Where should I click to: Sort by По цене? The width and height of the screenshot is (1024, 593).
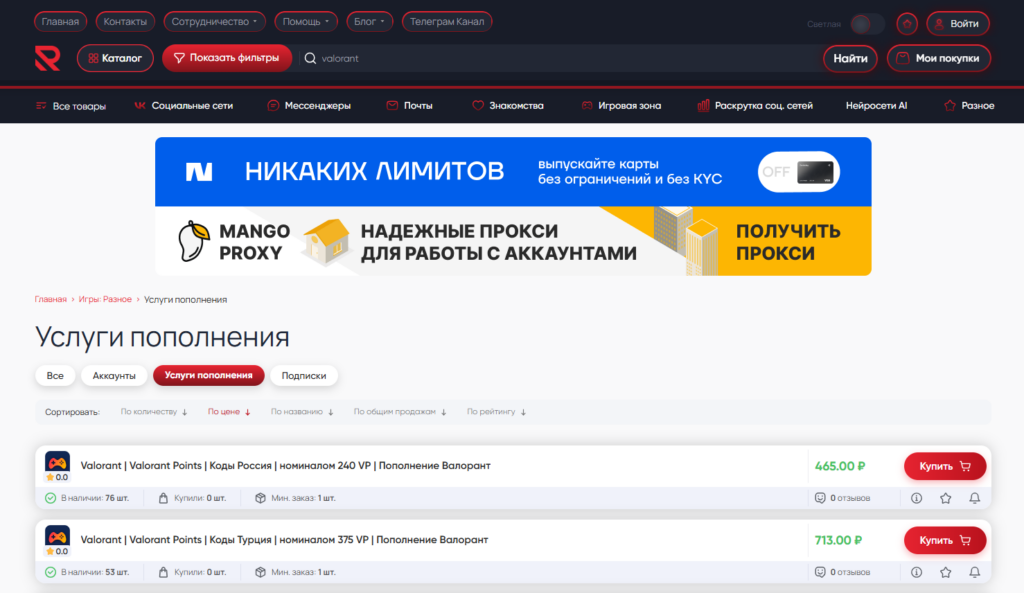coord(229,412)
